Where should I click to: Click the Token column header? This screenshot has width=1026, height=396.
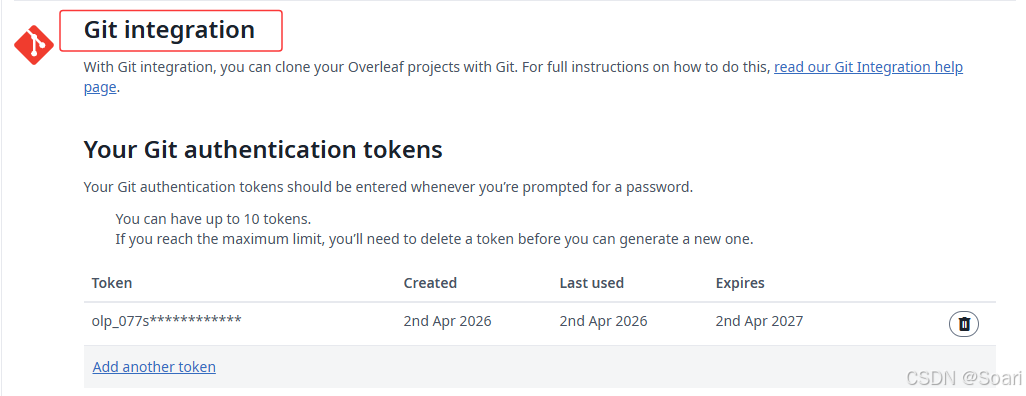pos(112,283)
